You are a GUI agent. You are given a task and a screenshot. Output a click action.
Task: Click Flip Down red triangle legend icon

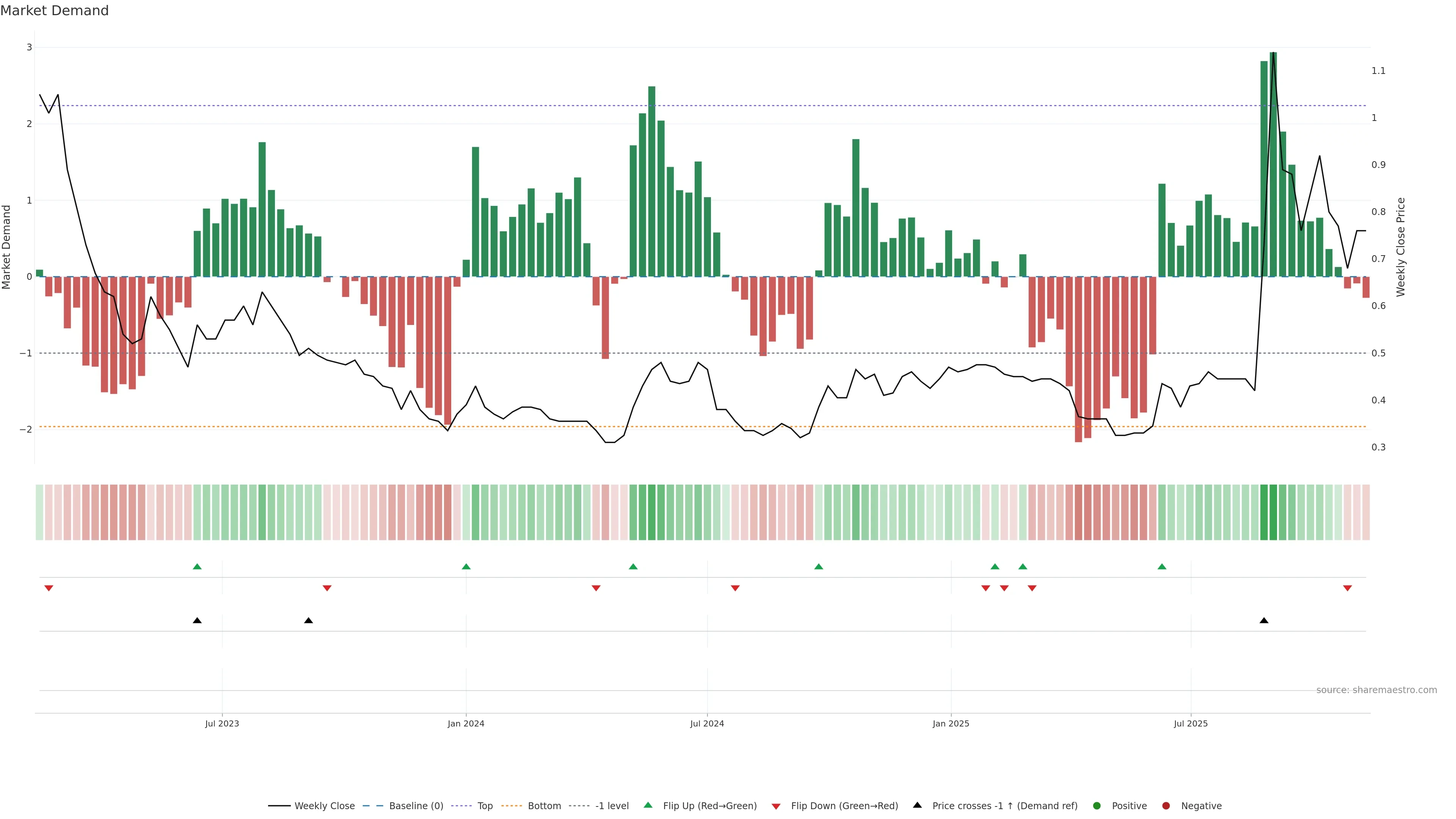(776, 806)
